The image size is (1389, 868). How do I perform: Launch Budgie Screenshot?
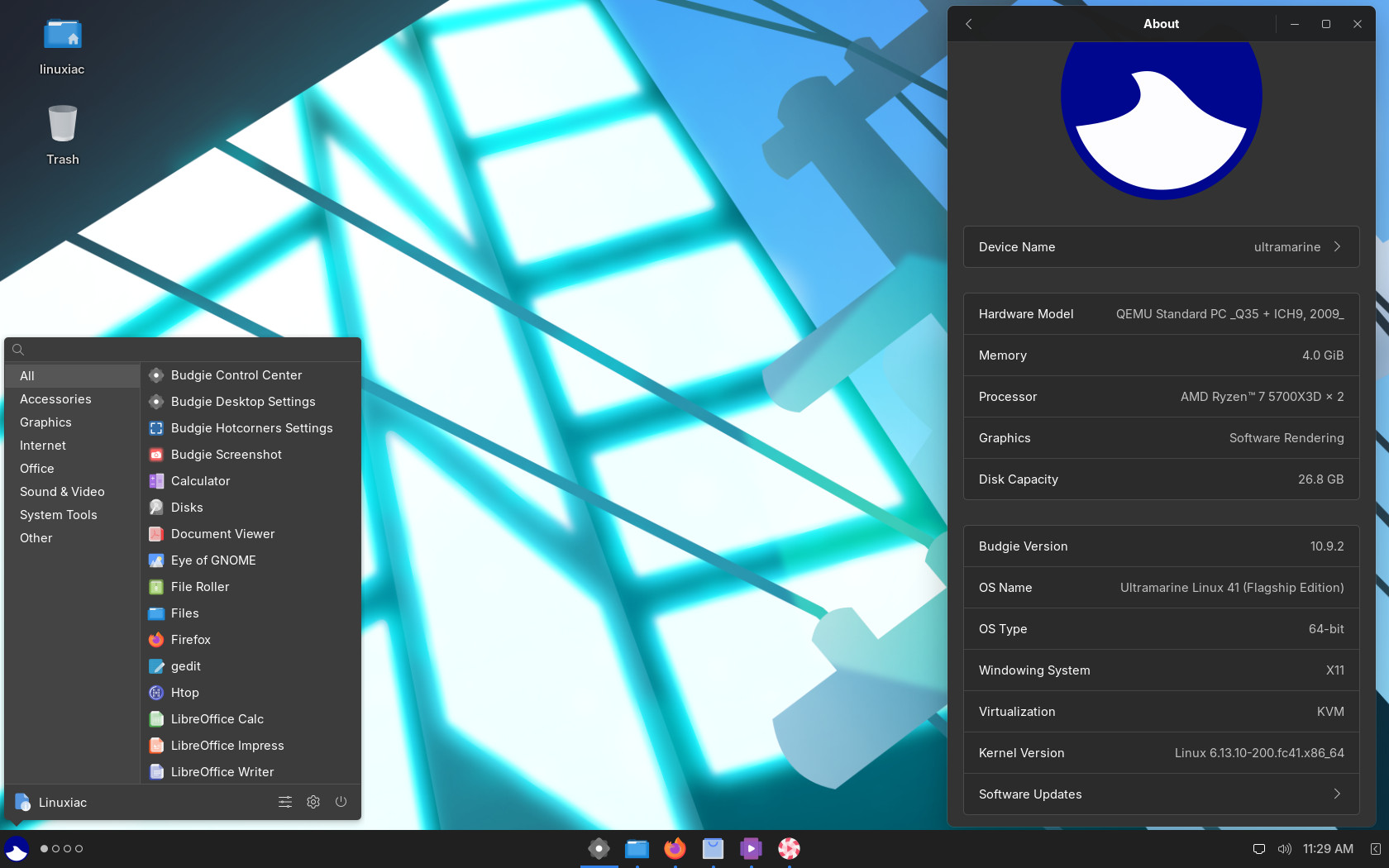[x=251, y=455]
